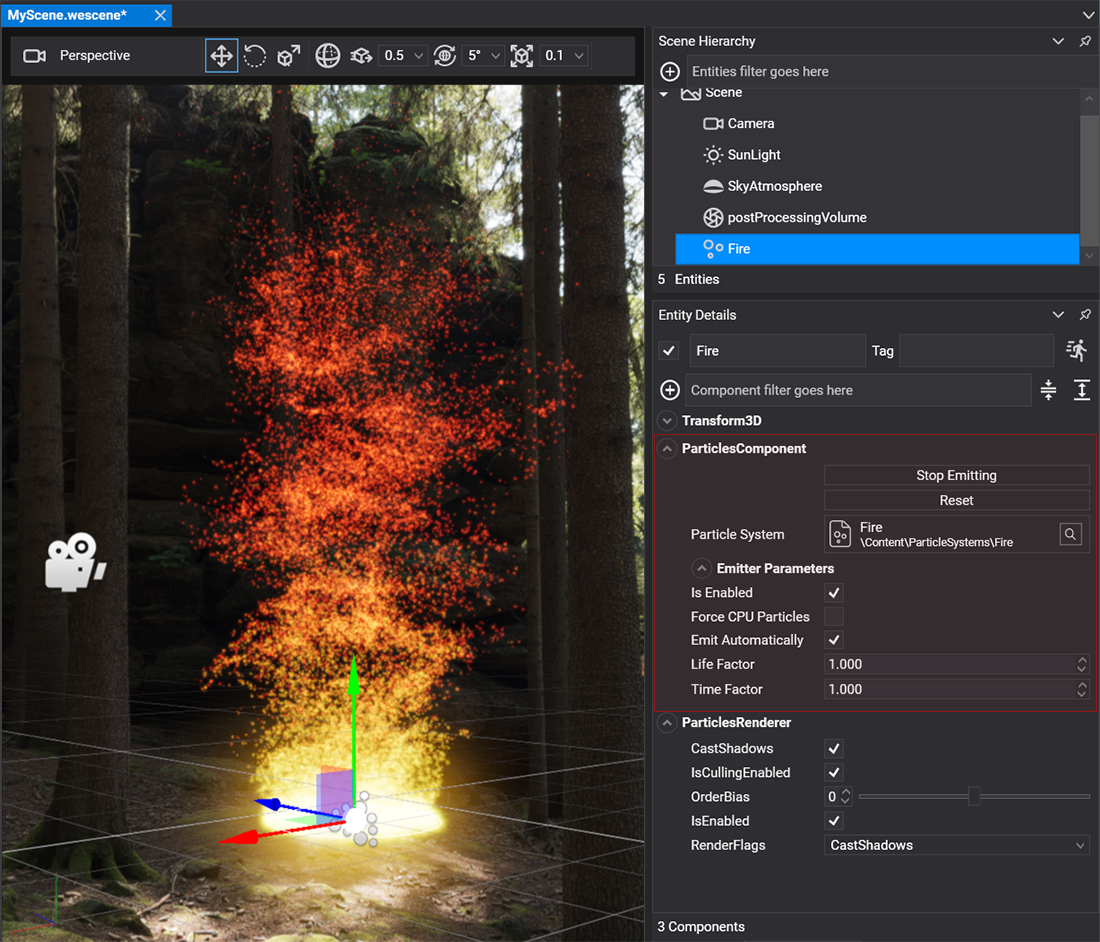
Task: Open the move snap 0.5 dropdown
Action: coord(403,56)
